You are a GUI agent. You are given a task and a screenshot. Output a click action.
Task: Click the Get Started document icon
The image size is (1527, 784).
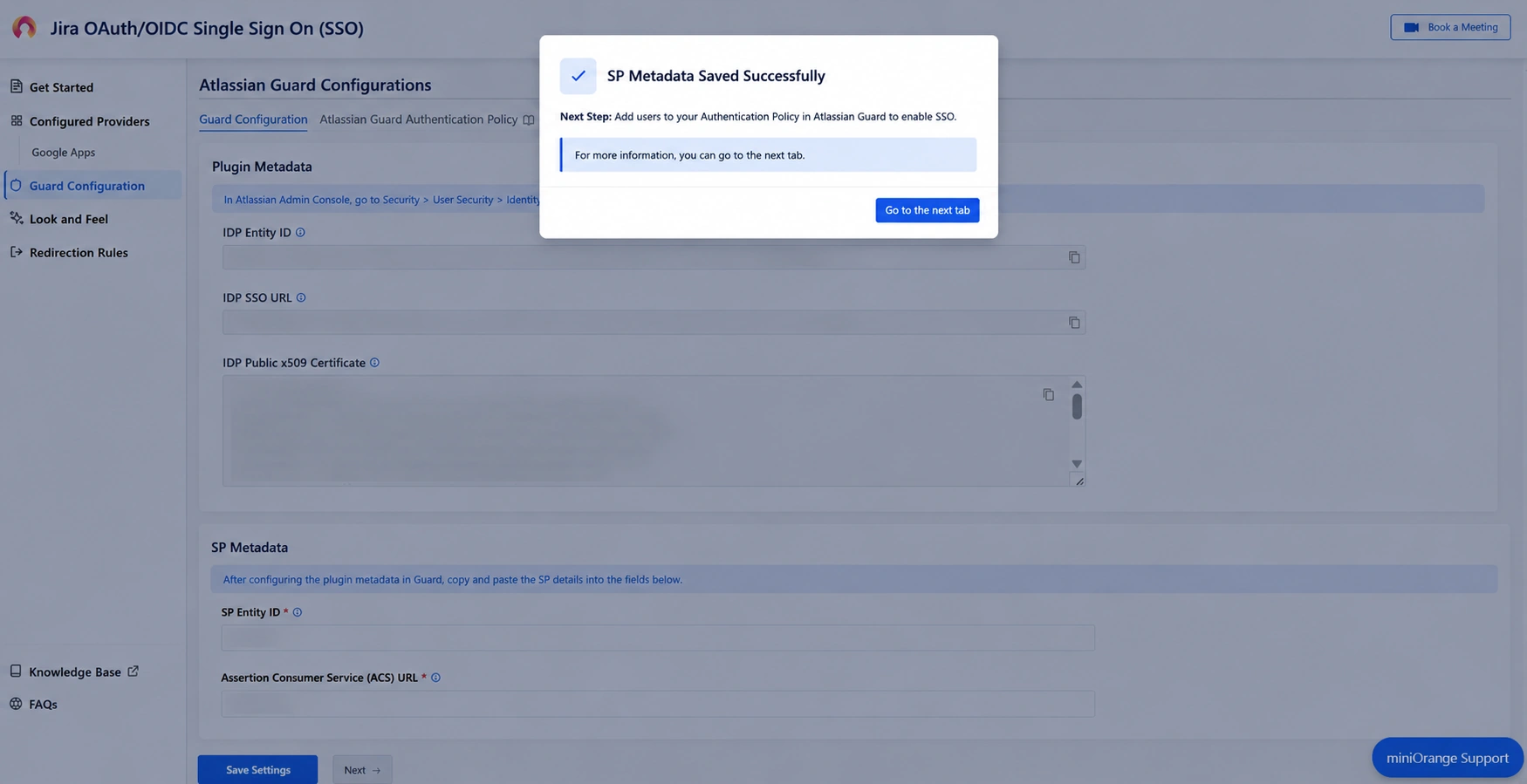pos(16,86)
